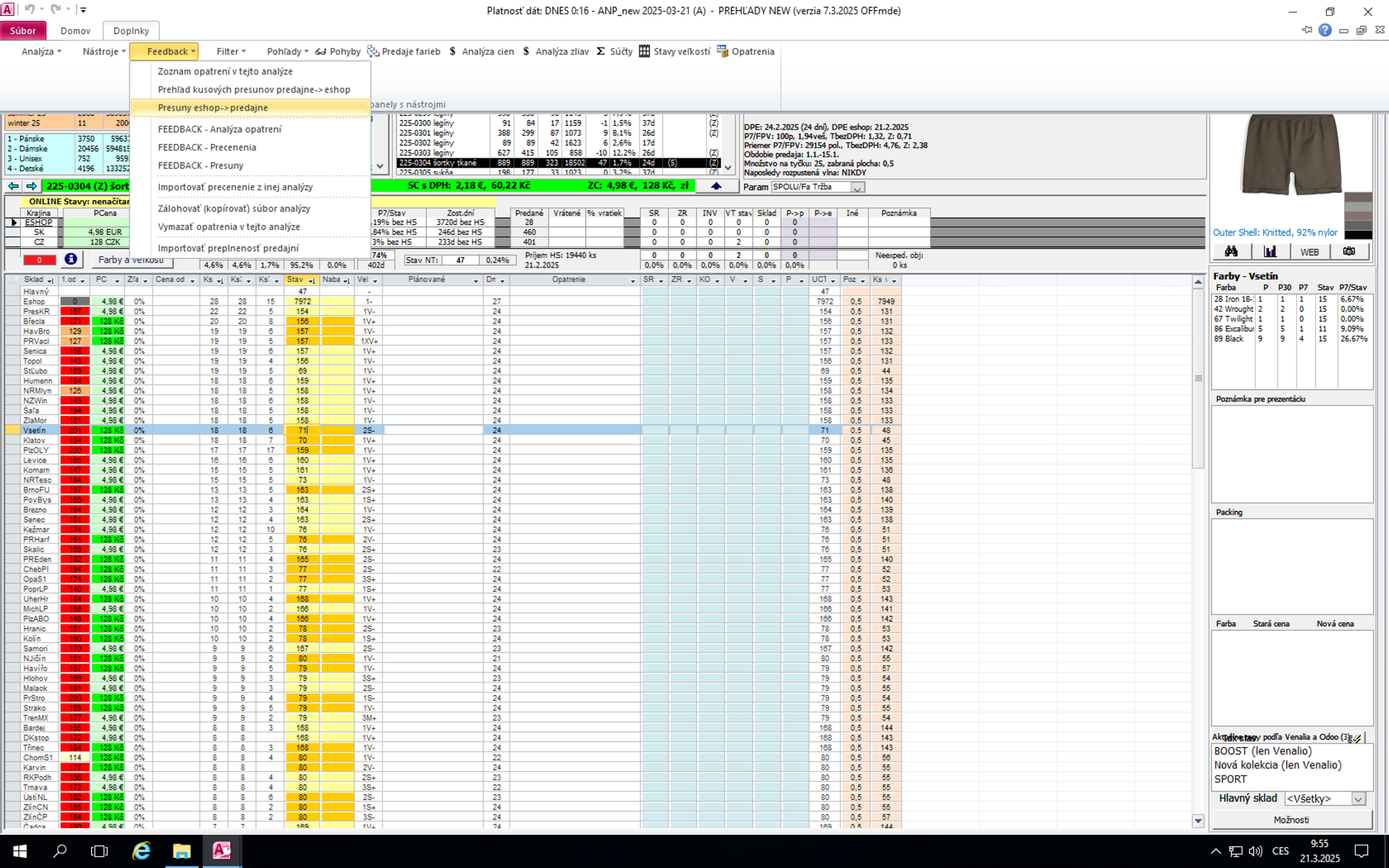The width and height of the screenshot is (1389, 868).
Task: Open the Hlavný sklad combo box
Action: [x=1358, y=799]
